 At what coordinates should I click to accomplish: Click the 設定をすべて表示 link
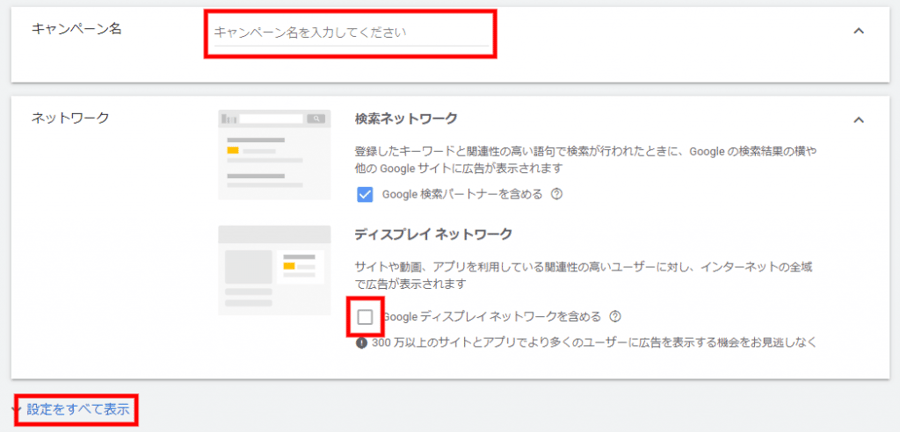coord(77,410)
